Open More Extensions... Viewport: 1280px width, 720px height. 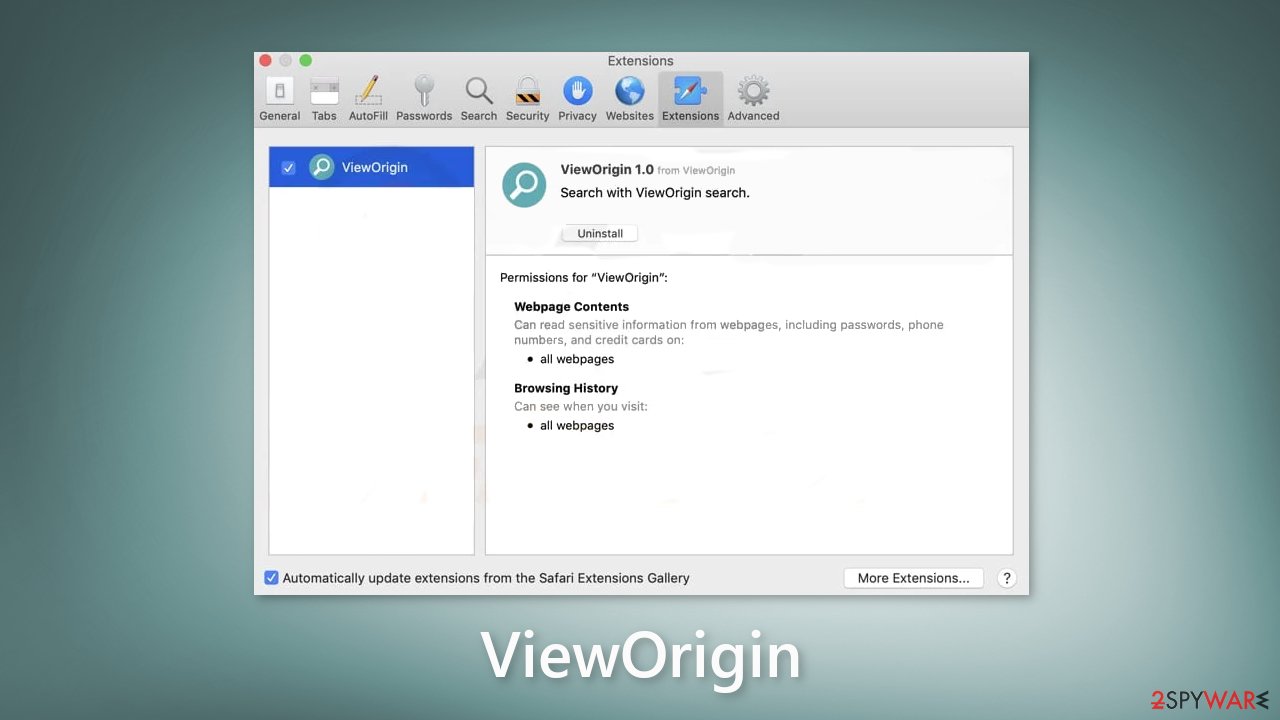click(x=913, y=577)
